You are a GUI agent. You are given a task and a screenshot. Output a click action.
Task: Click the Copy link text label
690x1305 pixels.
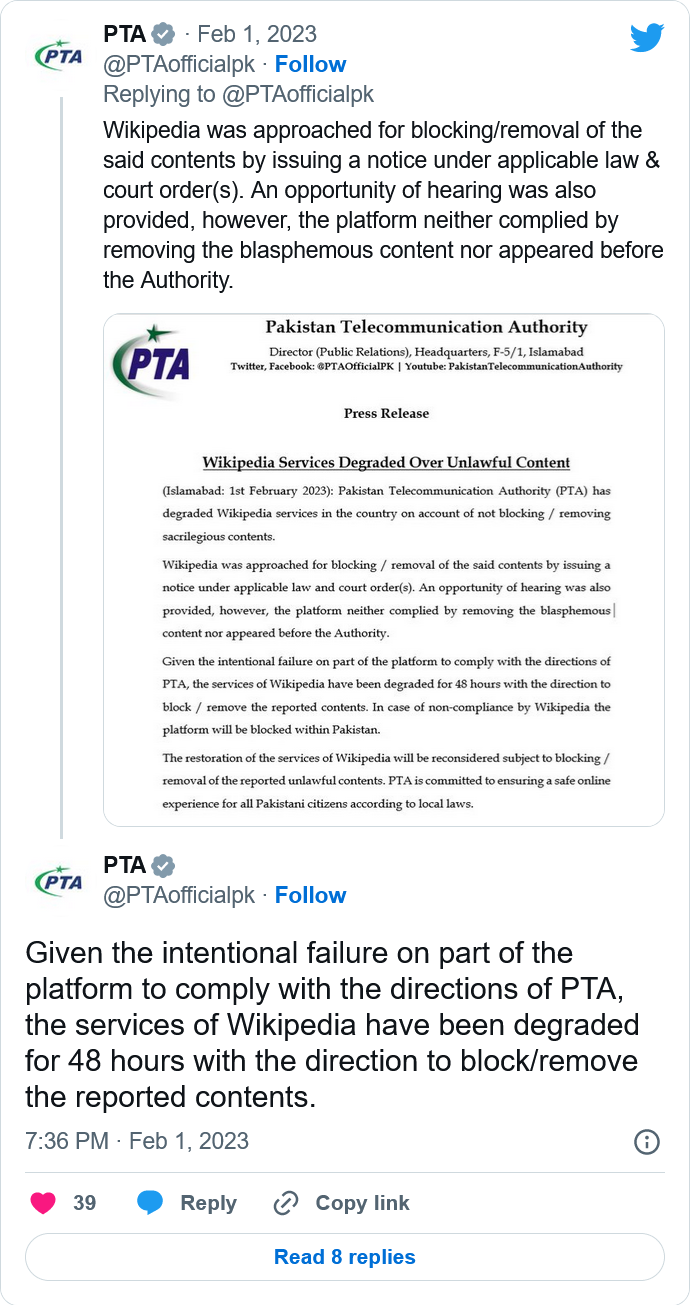362,1203
